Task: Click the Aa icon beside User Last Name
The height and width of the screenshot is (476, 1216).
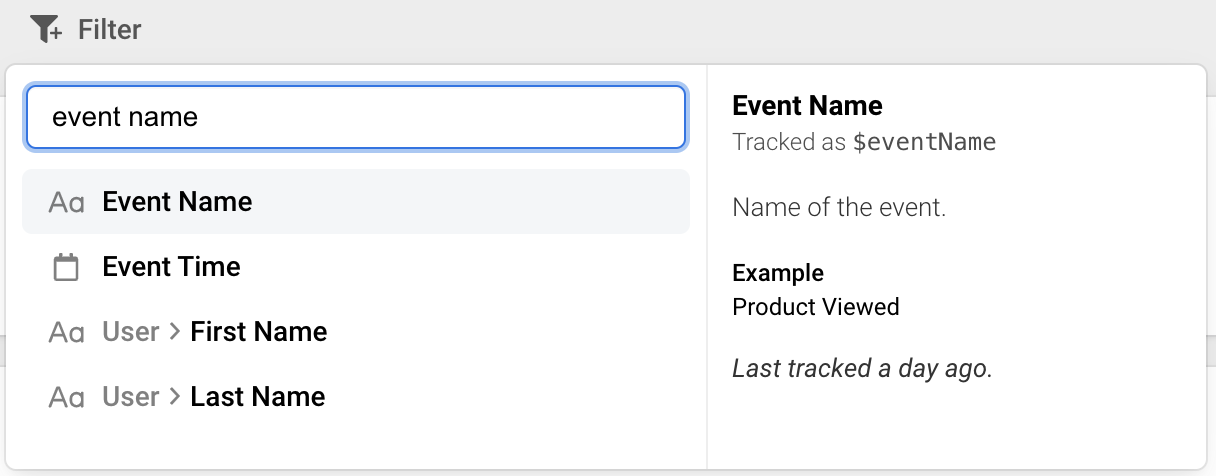Action: click(66, 398)
